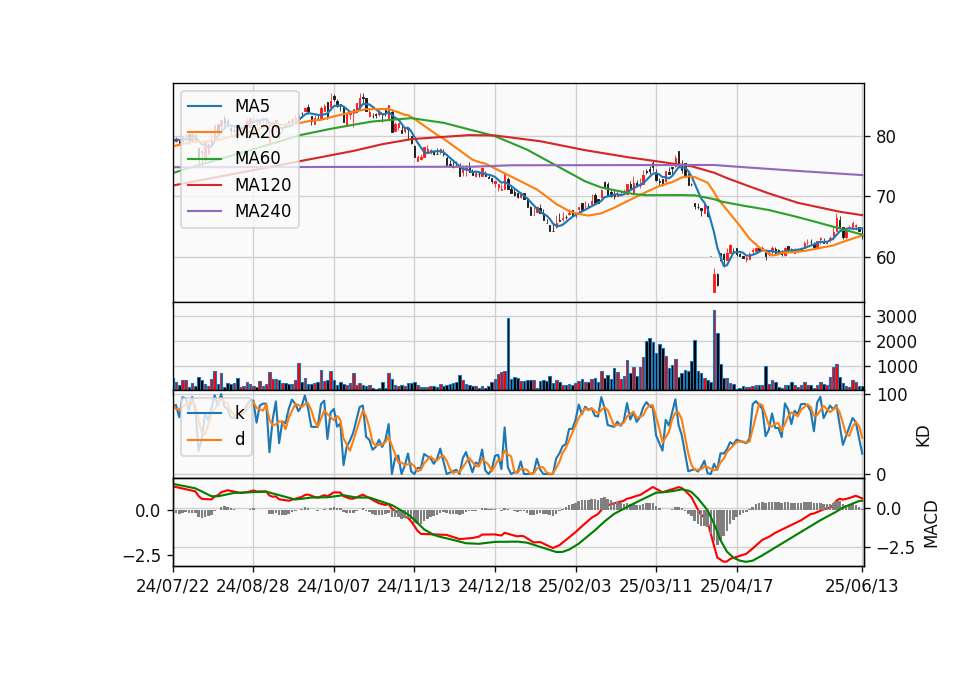Click the green MA60 legend line sample

click(x=204, y=159)
